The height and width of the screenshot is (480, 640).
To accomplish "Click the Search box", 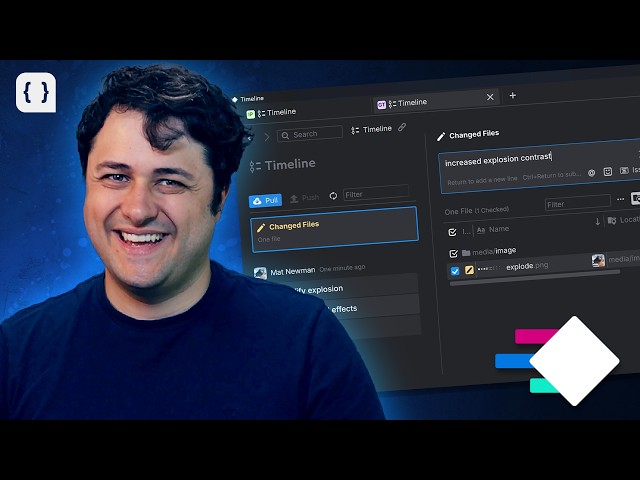I will [310, 134].
